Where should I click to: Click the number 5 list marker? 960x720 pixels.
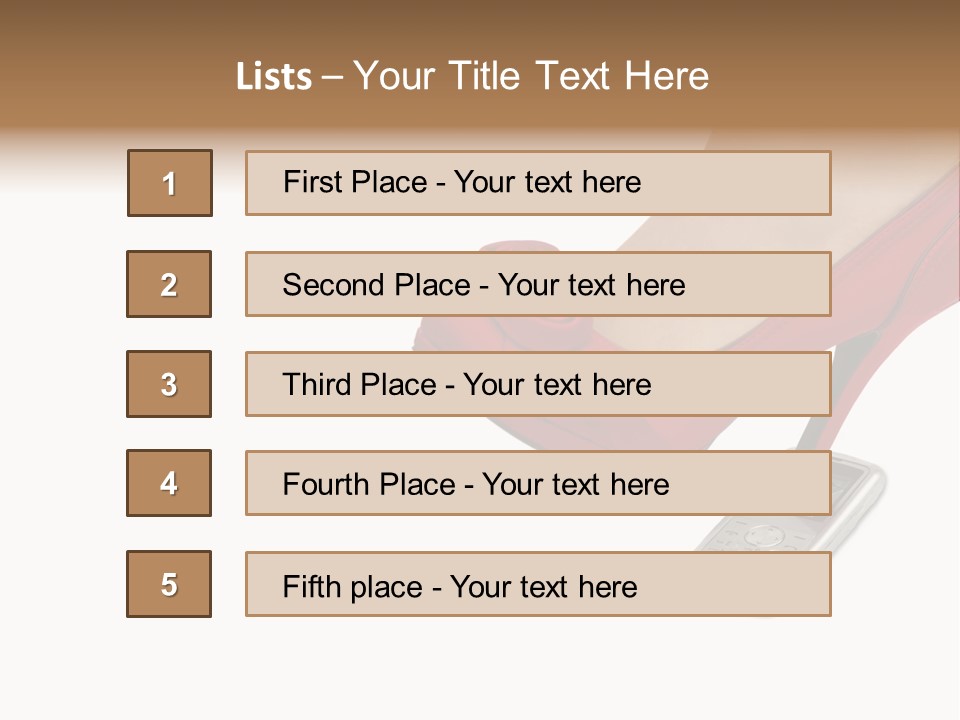(169, 584)
